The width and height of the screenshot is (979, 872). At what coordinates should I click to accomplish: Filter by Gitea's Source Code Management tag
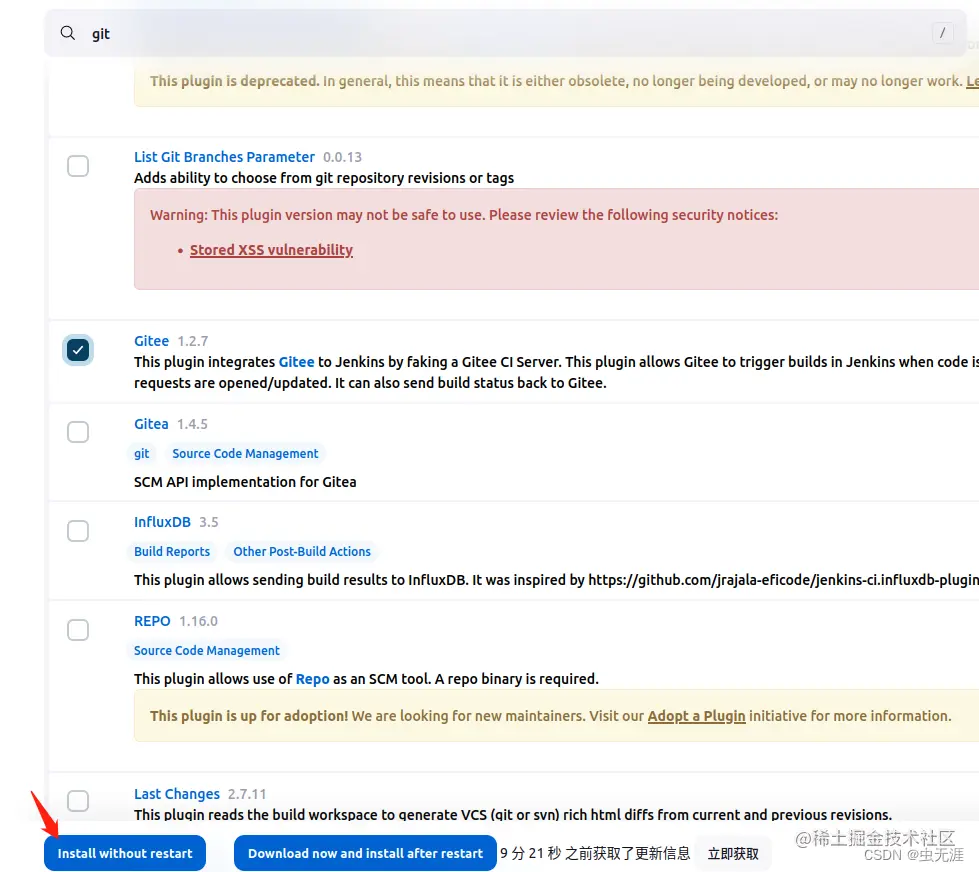point(245,454)
